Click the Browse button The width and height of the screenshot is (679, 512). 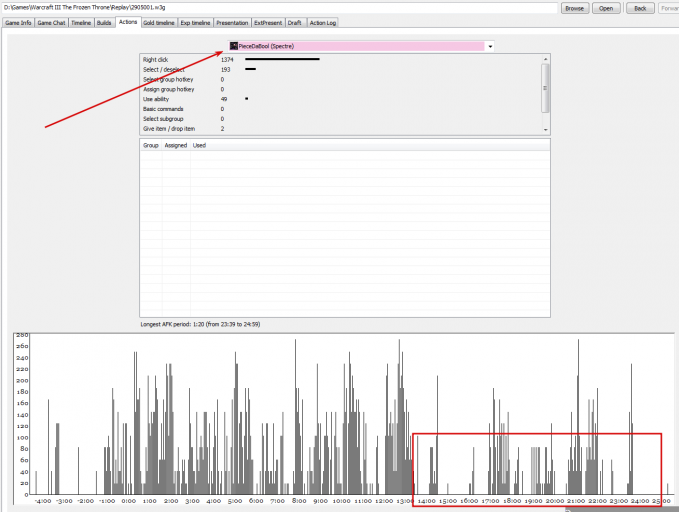pos(575,8)
